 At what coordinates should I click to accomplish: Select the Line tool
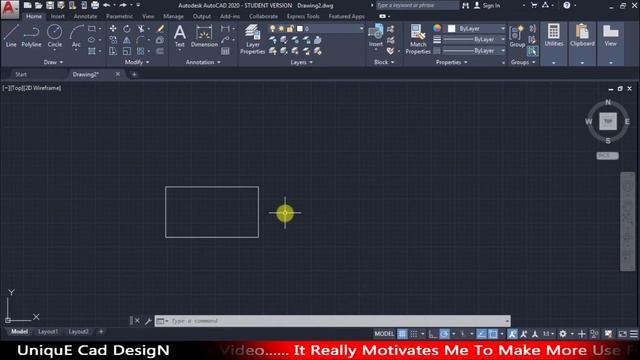tap(11, 36)
